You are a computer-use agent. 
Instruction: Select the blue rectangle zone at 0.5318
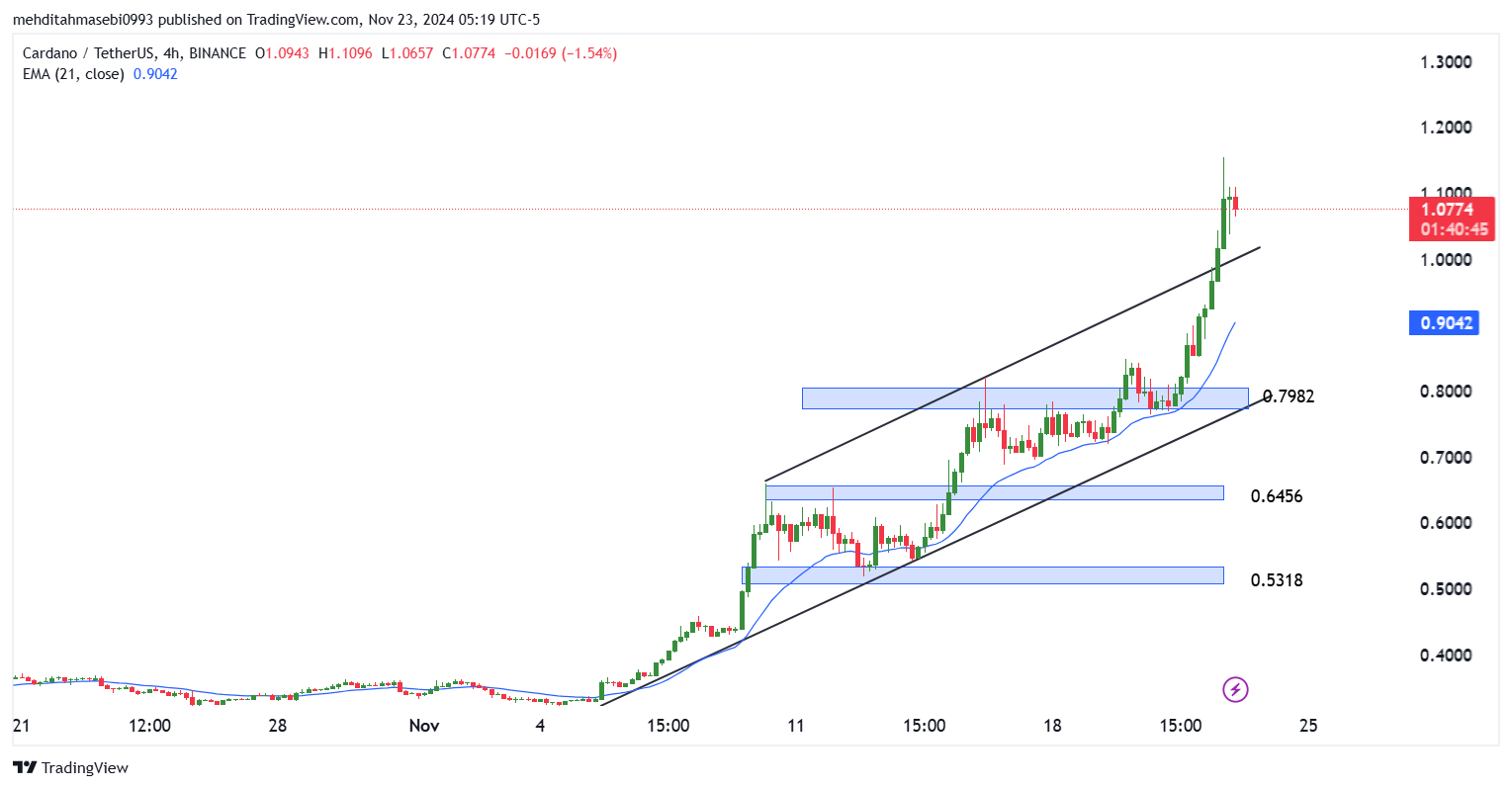(983, 575)
